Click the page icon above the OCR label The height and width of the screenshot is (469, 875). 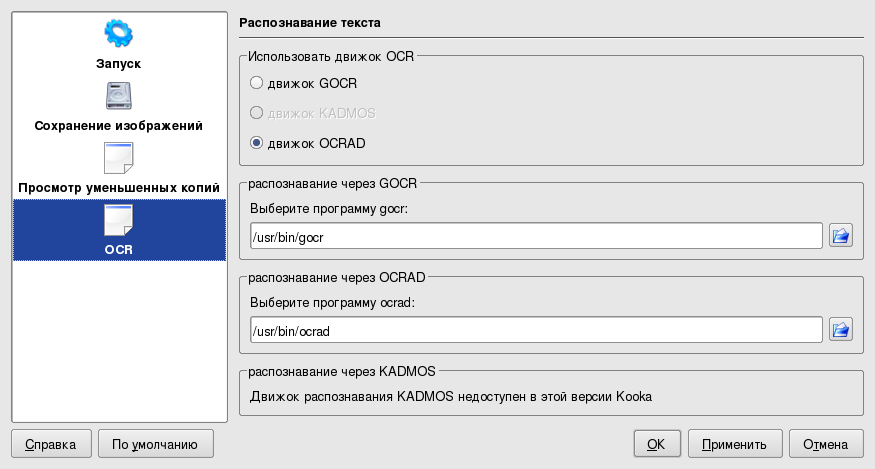coord(119,219)
